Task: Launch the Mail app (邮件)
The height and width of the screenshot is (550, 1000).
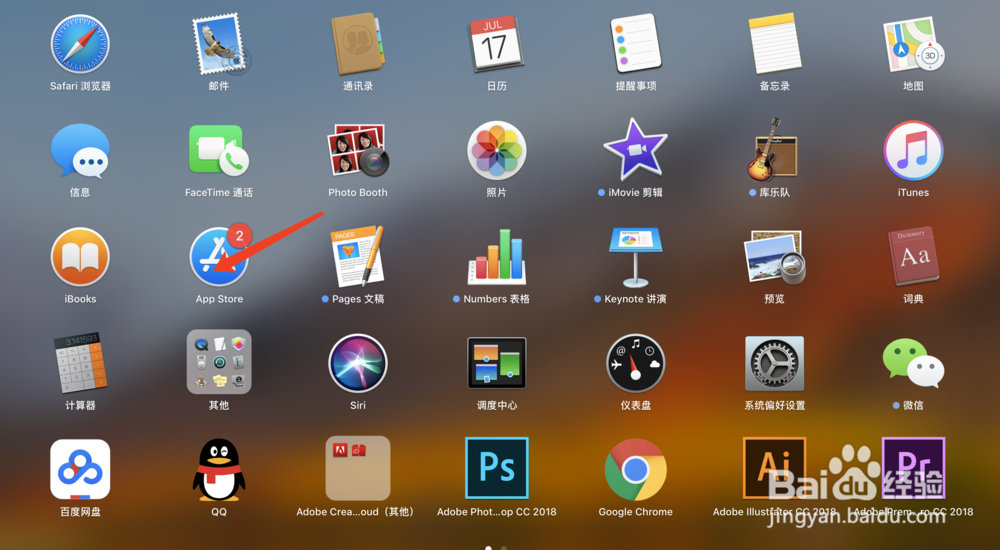Action: point(219,44)
